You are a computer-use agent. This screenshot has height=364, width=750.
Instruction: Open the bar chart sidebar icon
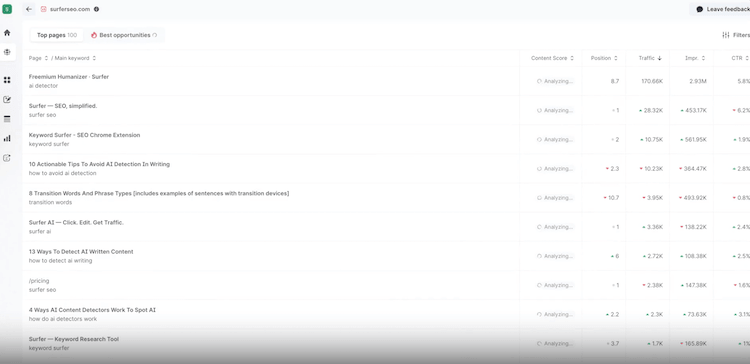point(7,138)
